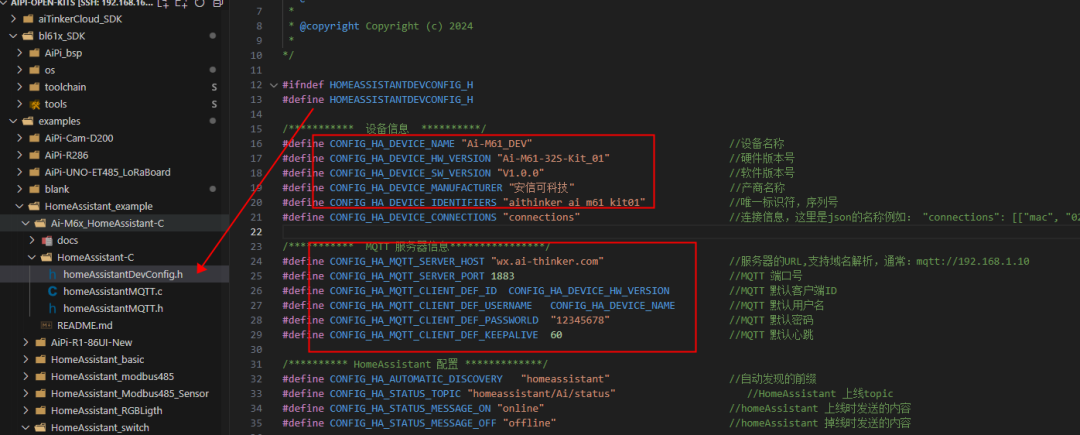Screen dimensions: 1080x435
Task: Click the open folder icon of HomeAssistant-C
Action: click(x=47, y=257)
